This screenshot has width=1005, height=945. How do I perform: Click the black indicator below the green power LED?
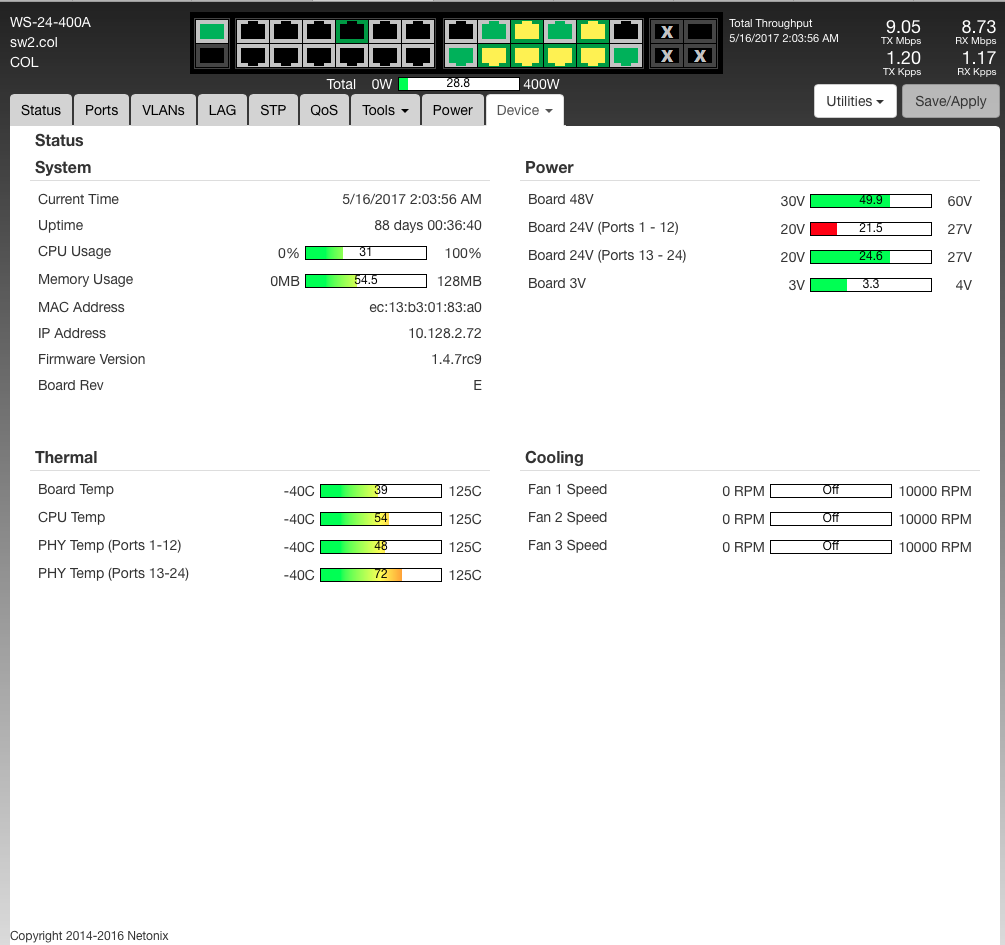[x=211, y=56]
